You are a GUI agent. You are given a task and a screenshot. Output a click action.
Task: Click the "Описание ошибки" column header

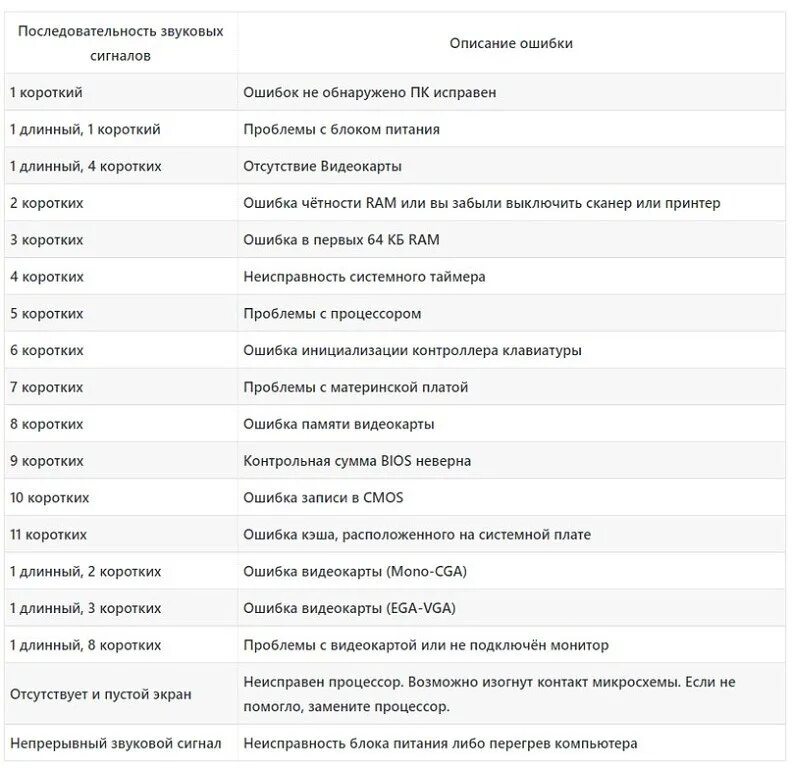point(511,44)
